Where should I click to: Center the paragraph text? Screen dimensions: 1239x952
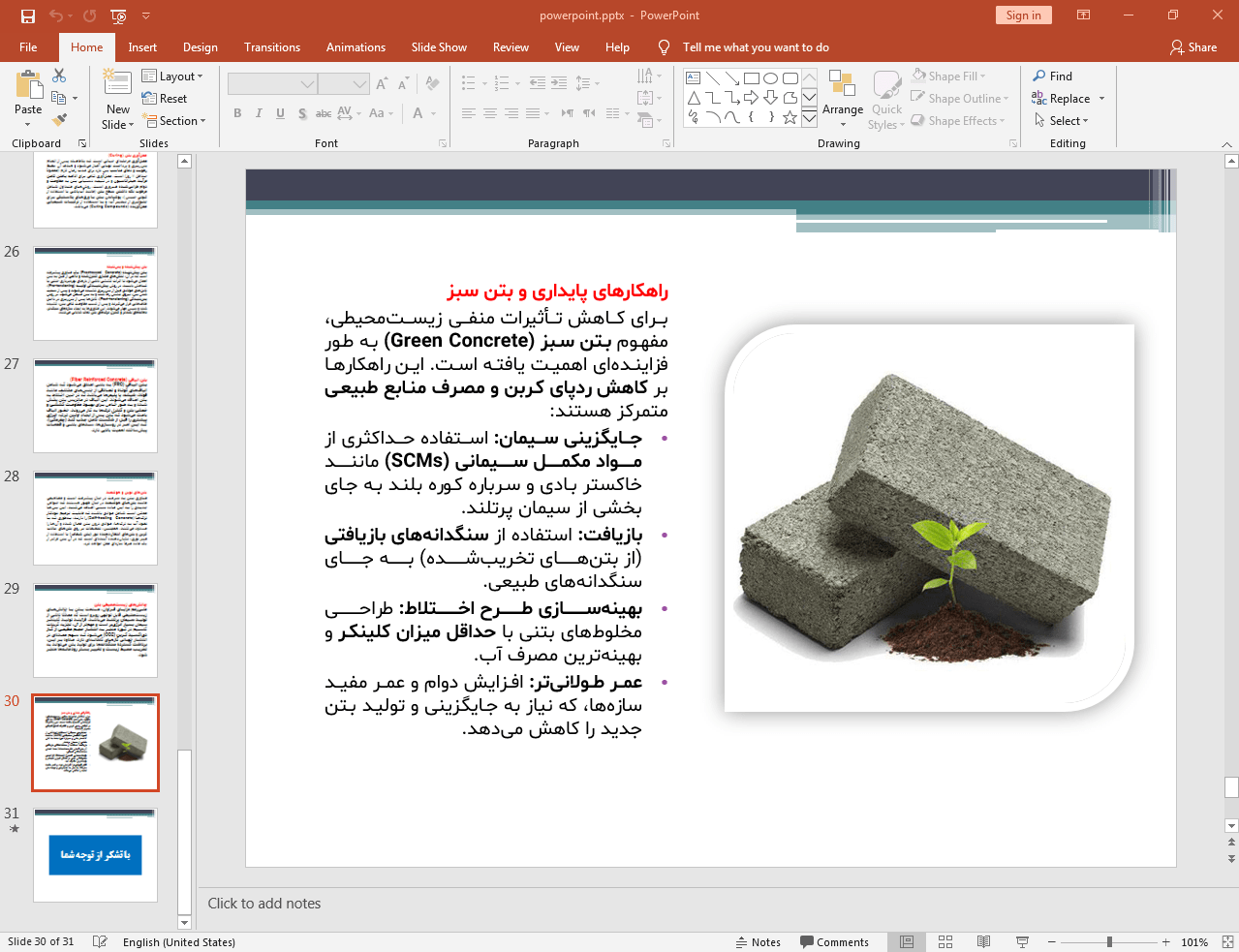click(490, 113)
